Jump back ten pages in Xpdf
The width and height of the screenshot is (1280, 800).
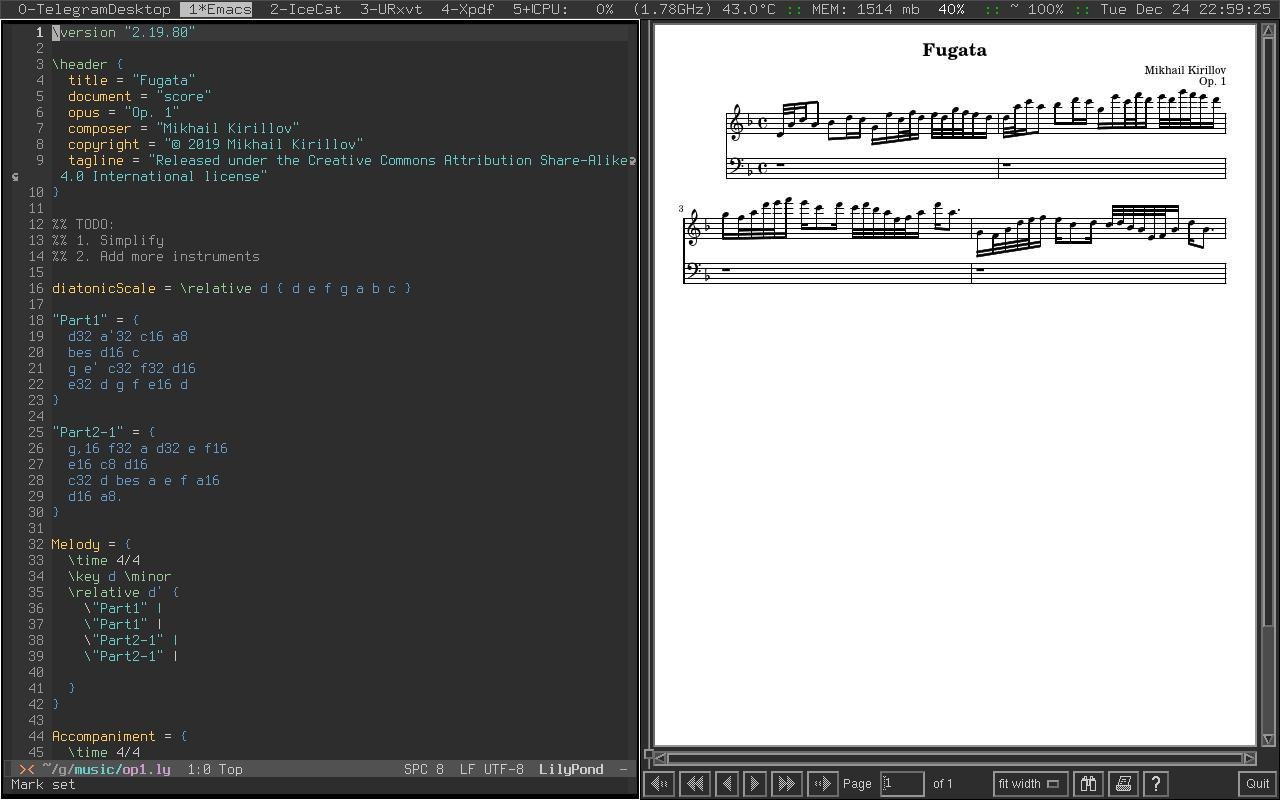tap(695, 784)
